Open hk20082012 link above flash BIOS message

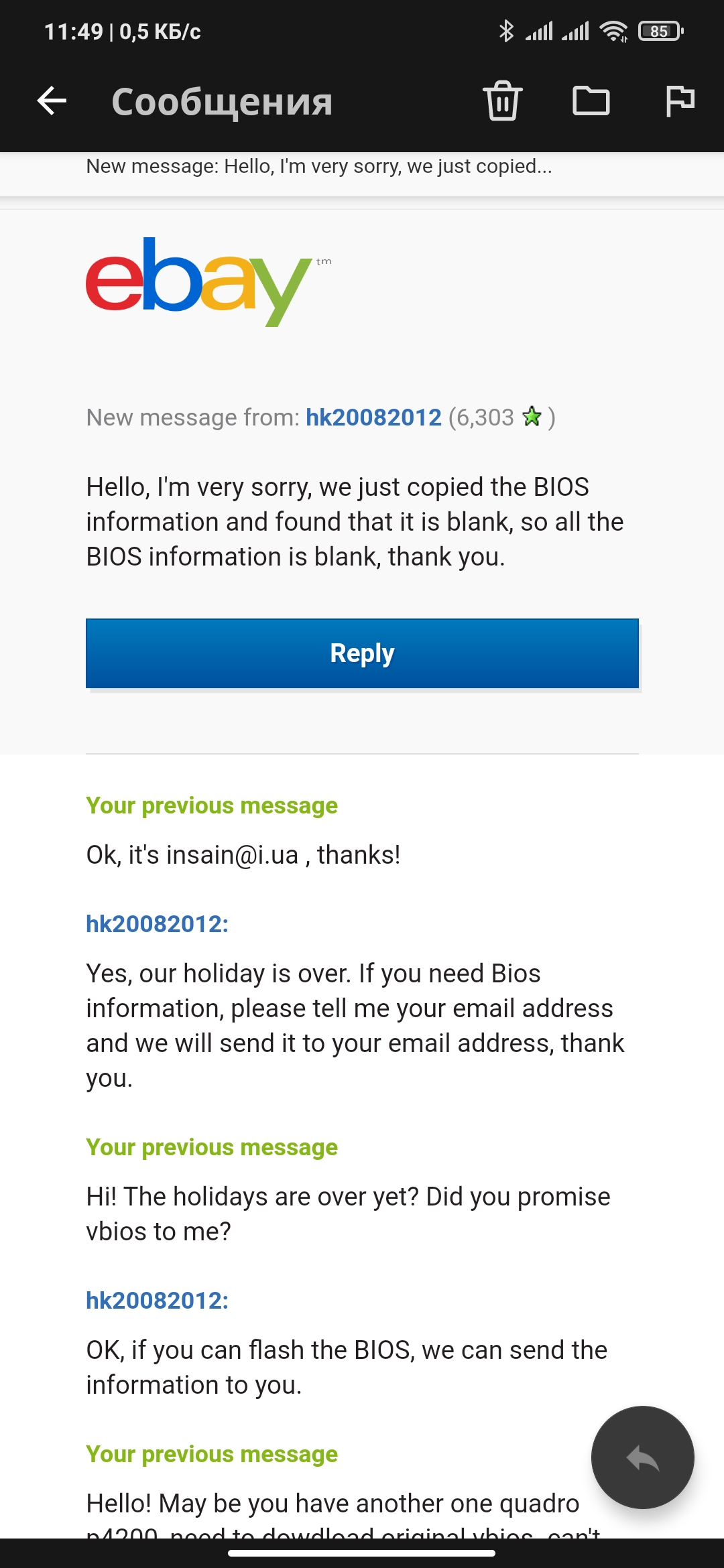tap(157, 1301)
